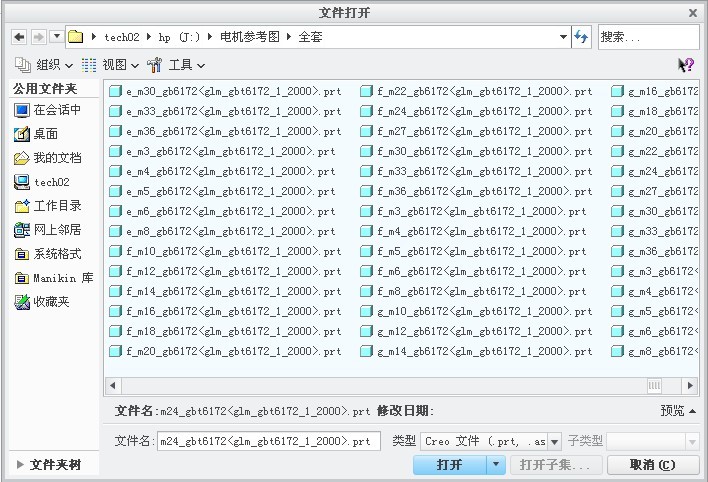Click the 取消 (C) button
The width and height of the screenshot is (708, 482).
coord(653,464)
